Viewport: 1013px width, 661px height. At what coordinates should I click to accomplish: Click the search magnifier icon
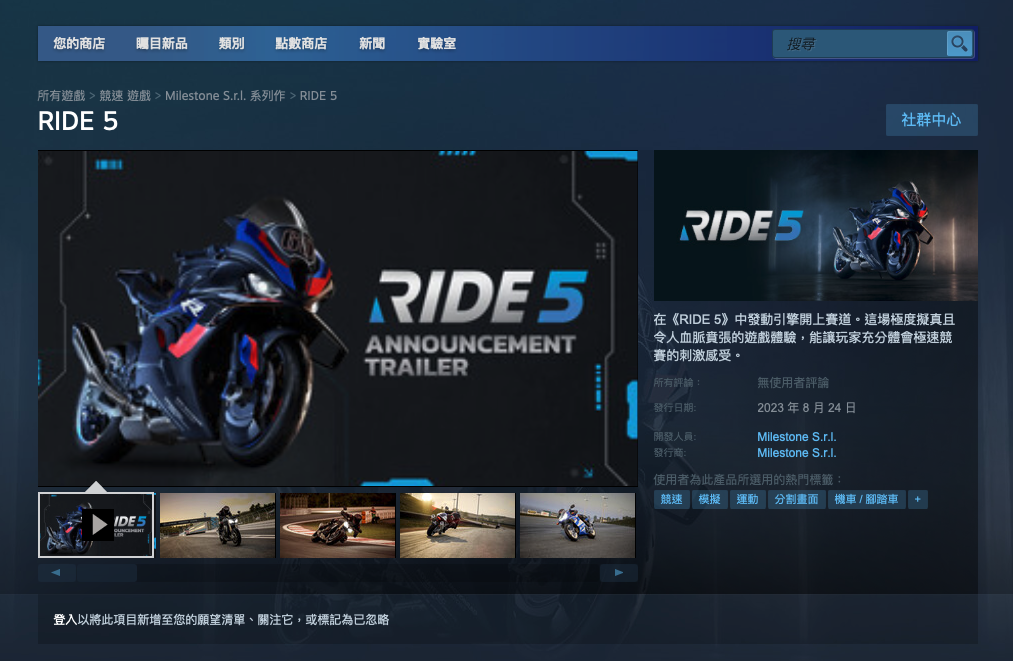point(959,43)
